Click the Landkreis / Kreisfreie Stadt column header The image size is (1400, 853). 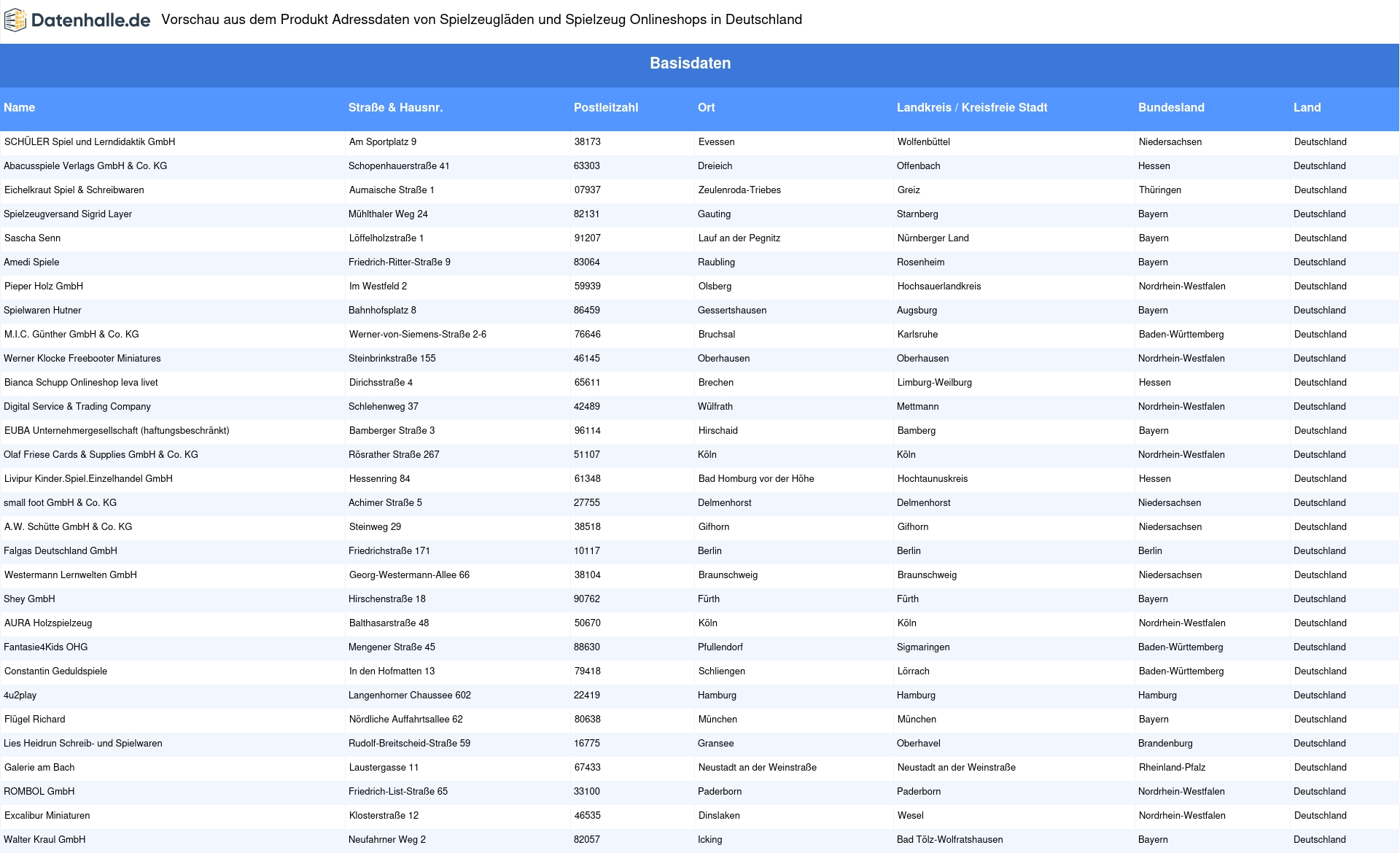(972, 108)
